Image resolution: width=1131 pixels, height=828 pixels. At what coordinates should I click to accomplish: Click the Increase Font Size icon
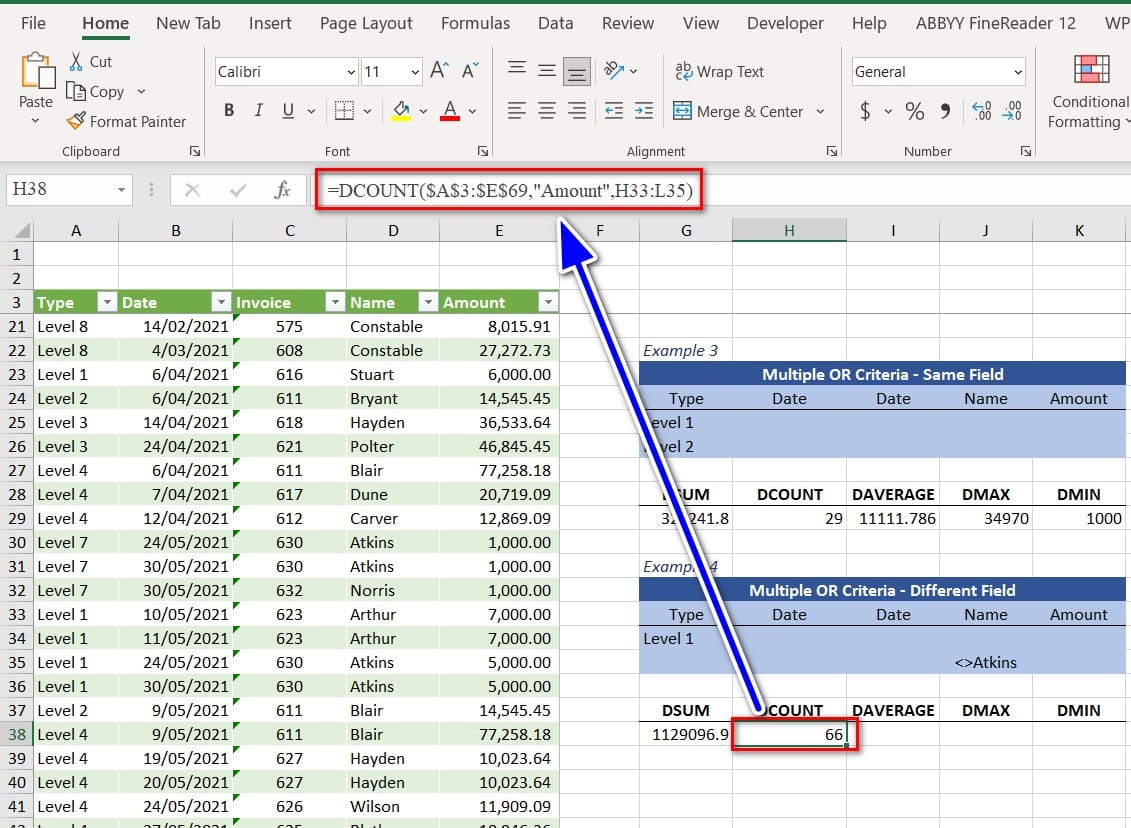coord(439,71)
